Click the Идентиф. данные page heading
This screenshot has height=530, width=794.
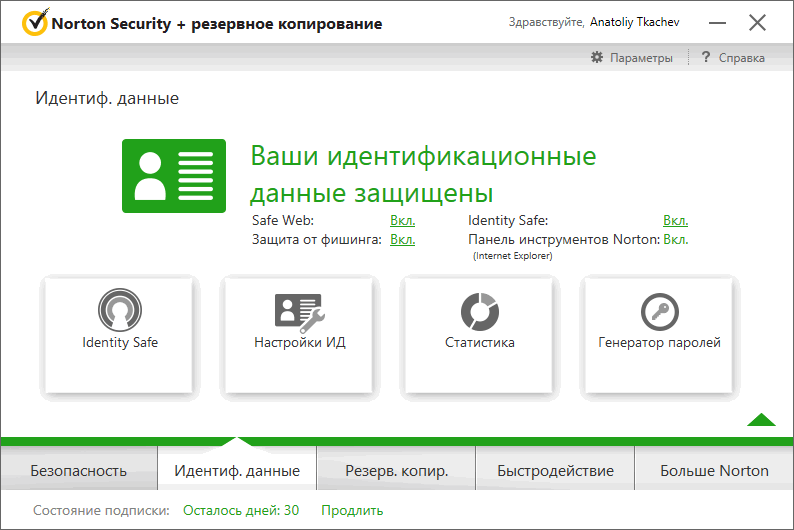107,98
